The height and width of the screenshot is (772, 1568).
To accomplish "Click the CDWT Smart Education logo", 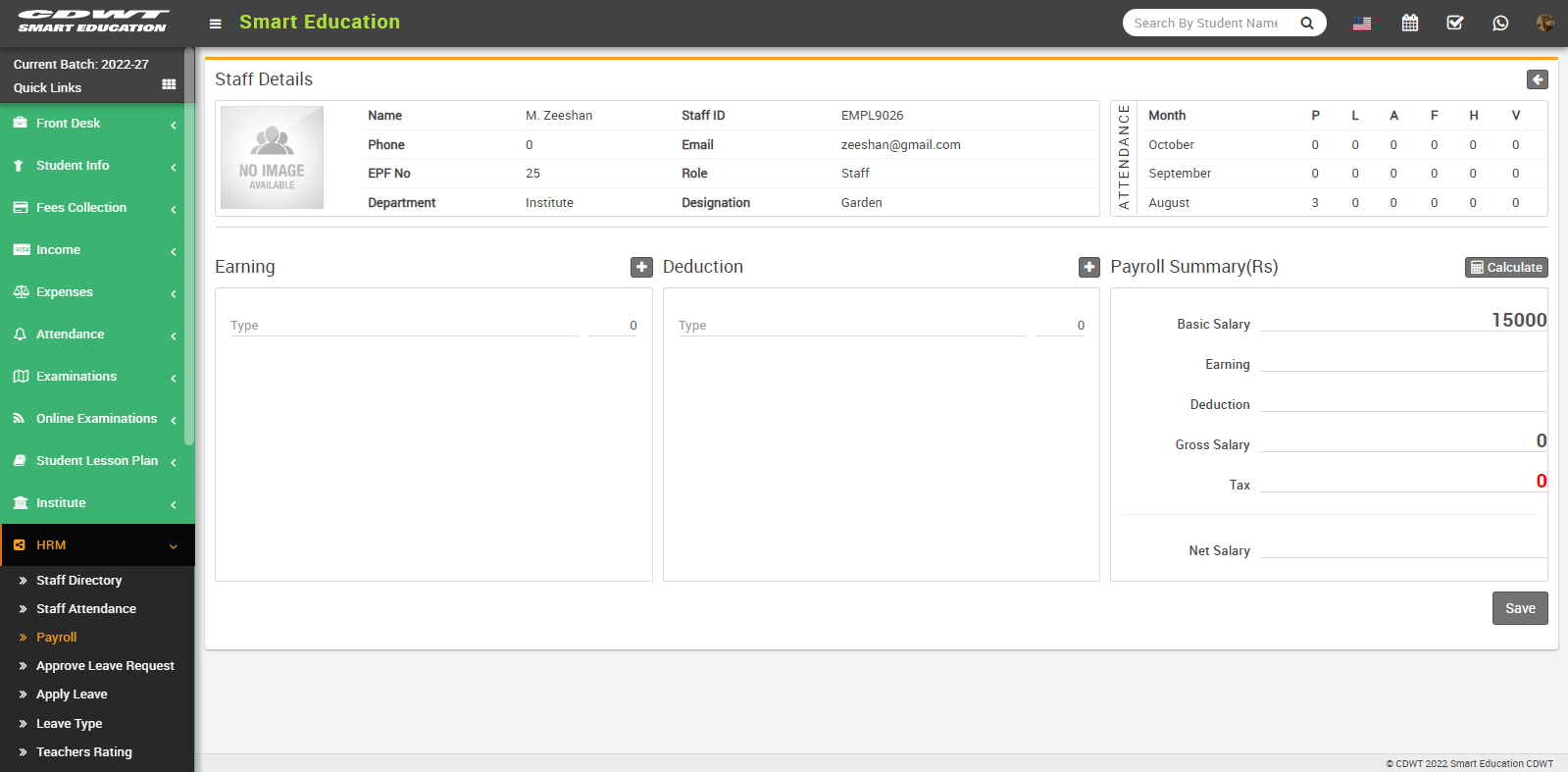I will click(x=93, y=22).
